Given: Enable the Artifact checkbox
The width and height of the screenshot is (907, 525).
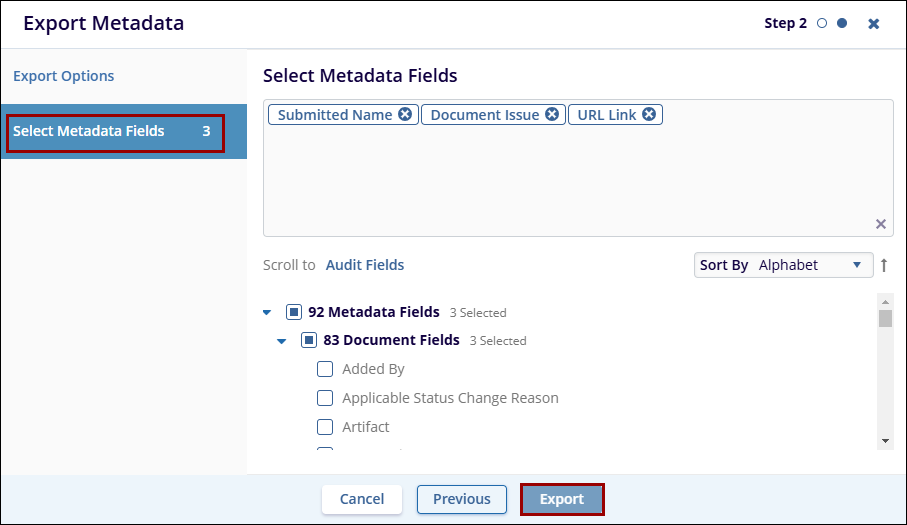Looking at the screenshot, I should (x=325, y=427).
